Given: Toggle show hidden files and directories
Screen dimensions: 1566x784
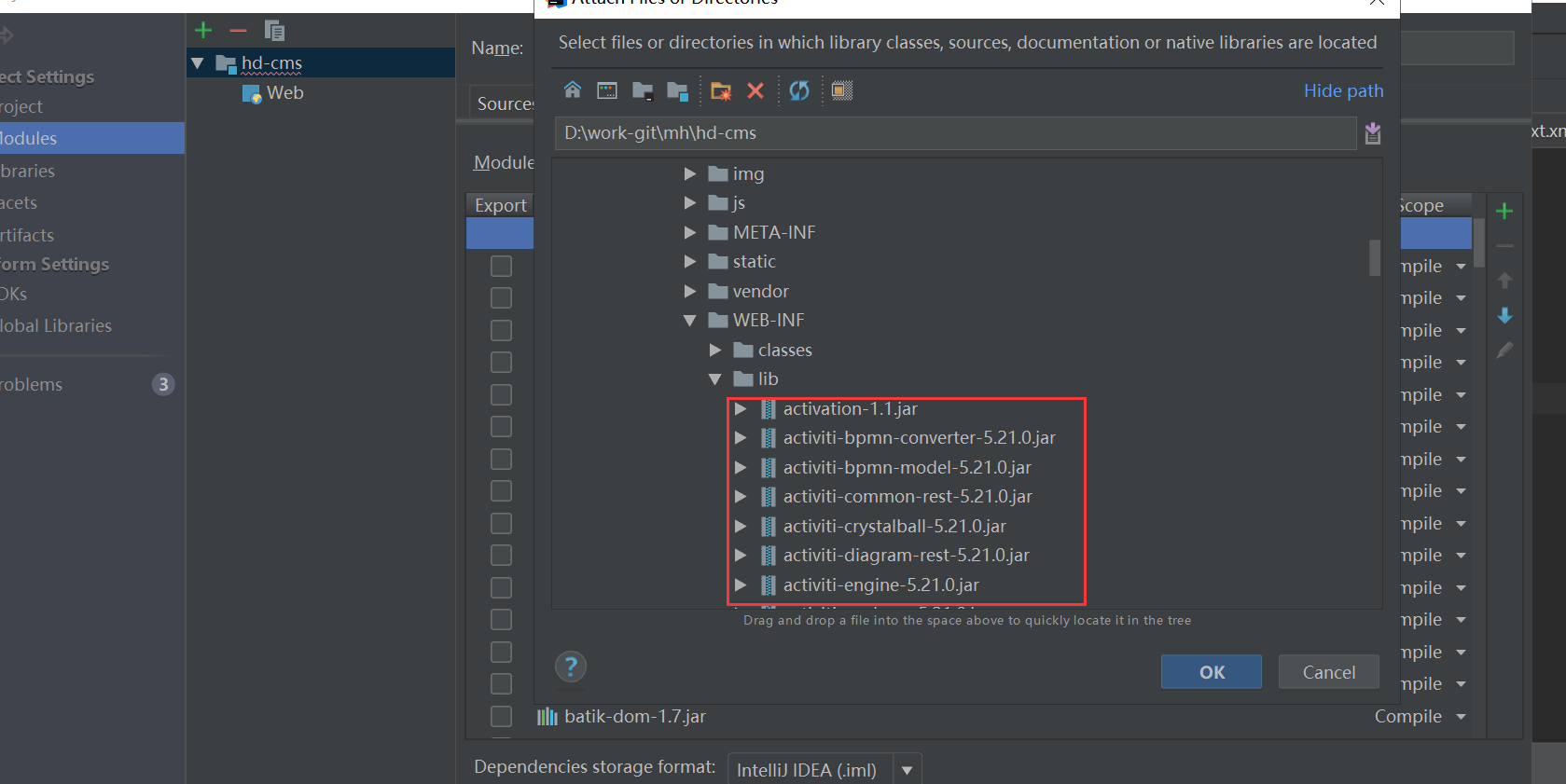Looking at the screenshot, I should (x=842, y=90).
